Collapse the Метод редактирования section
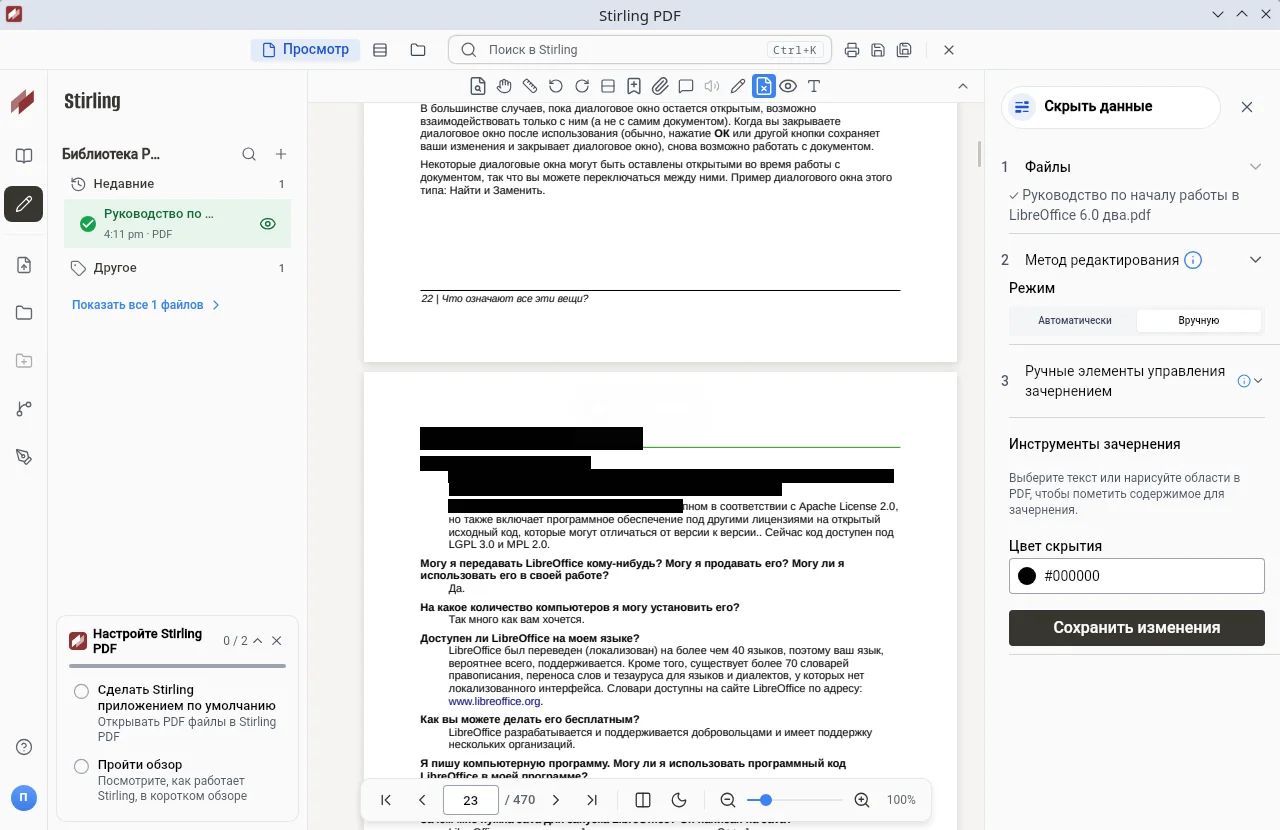 [1256, 260]
